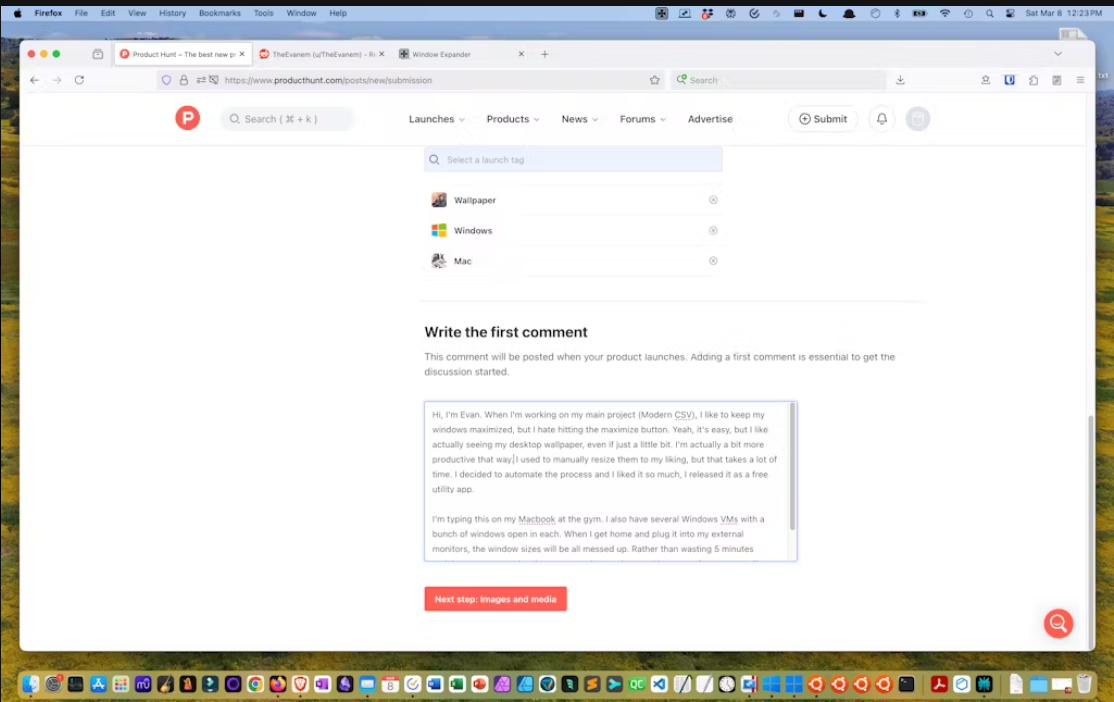Open Firefox downloads panel
The width and height of the screenshot is (1114, 702).
point(900,80)
